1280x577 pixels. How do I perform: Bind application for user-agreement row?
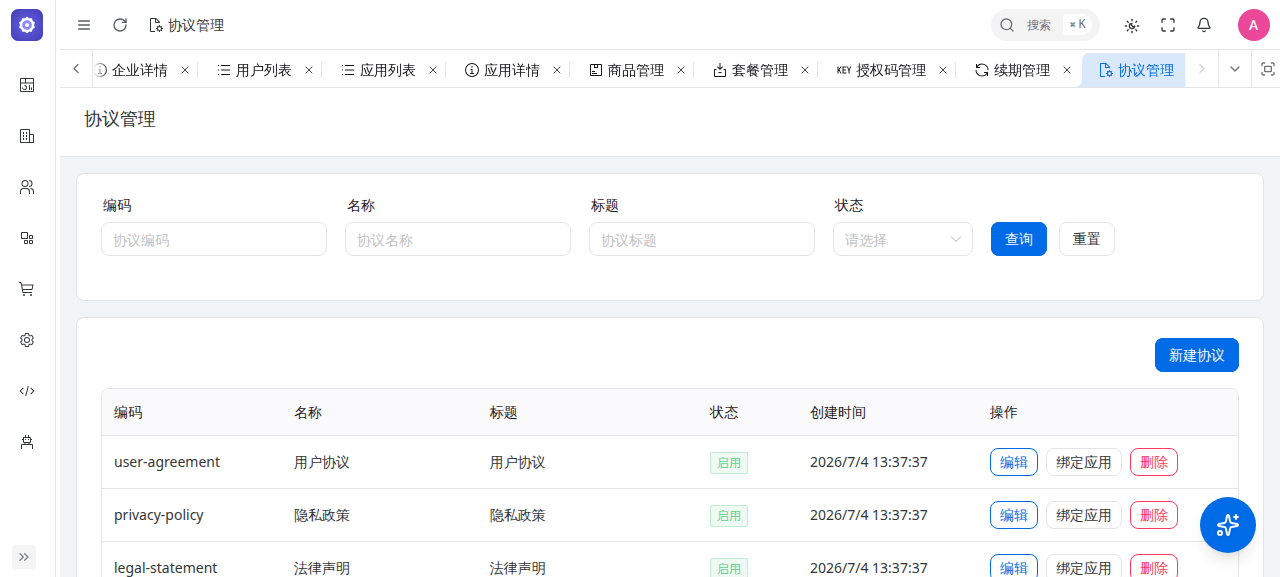coord(1084,462)
